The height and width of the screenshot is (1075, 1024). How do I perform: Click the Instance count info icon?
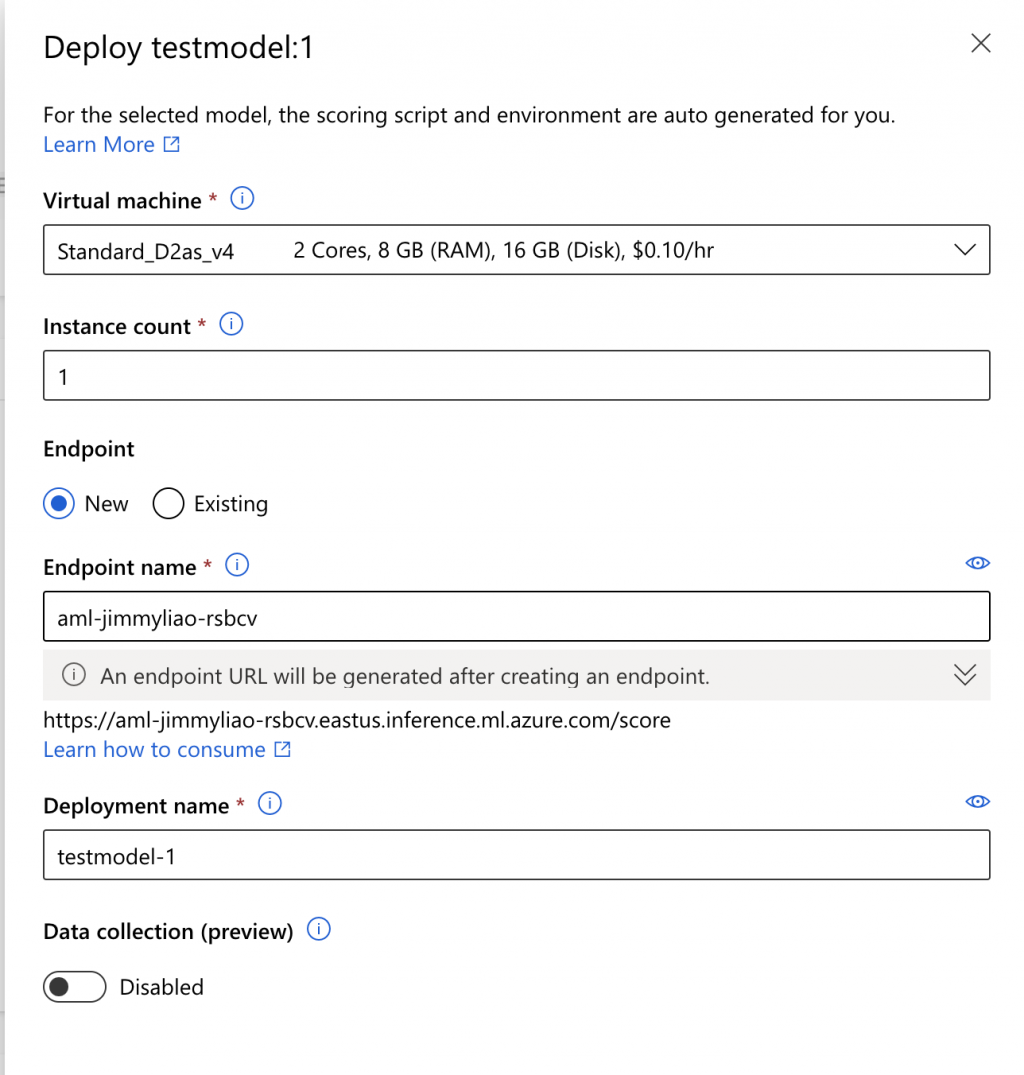tap(231, 325)
